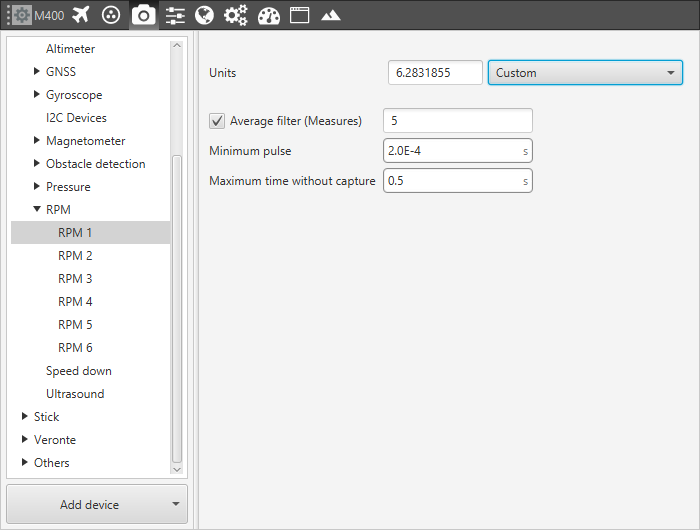The width and height of the screenshot is (700, 530).
Task: Click the Average filter measures field
Action: [x=458, y=121]
